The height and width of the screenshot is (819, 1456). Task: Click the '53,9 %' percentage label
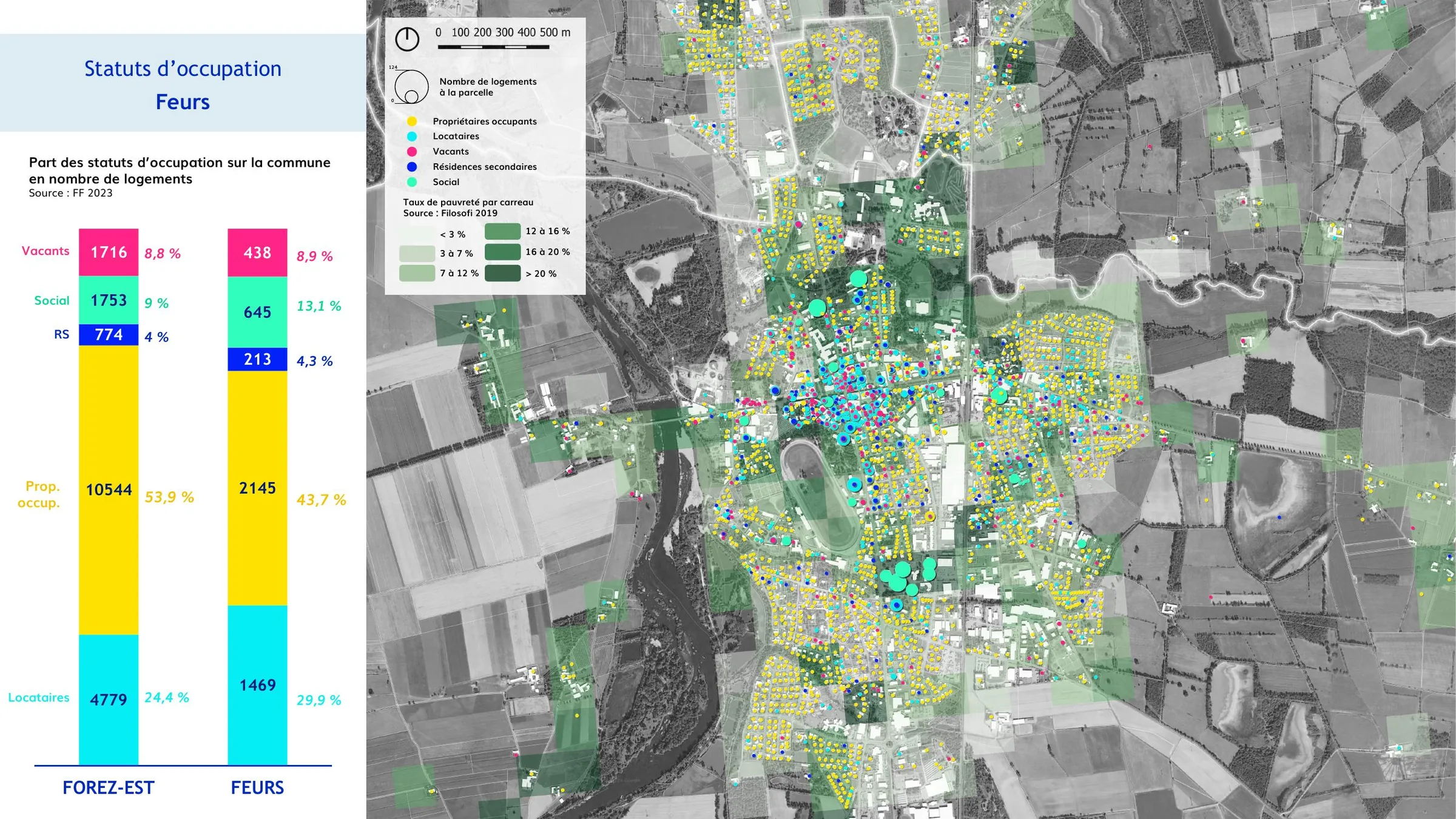(169, 497)
